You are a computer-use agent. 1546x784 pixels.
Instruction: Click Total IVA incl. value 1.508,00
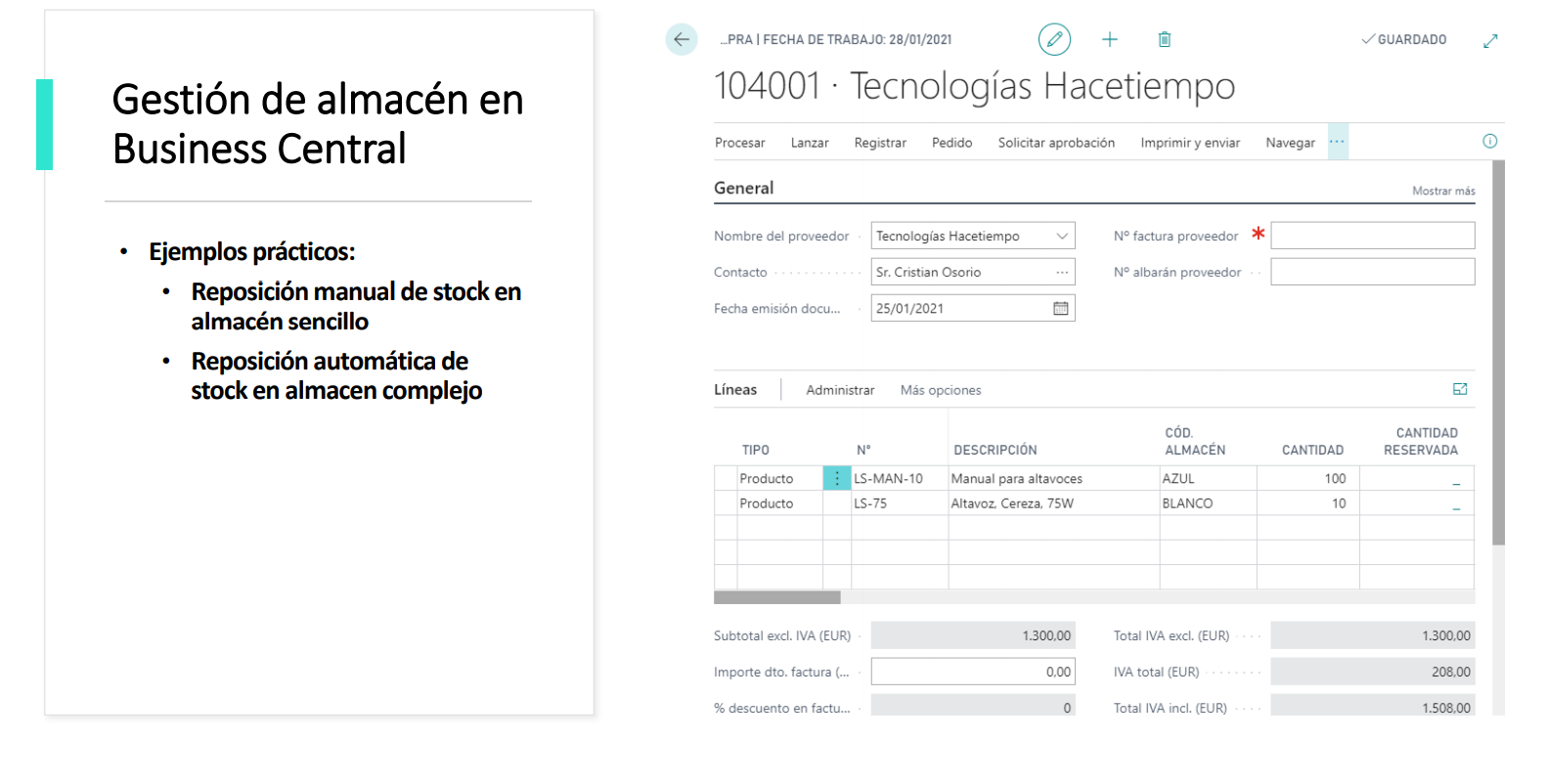tap(1373, 706)
